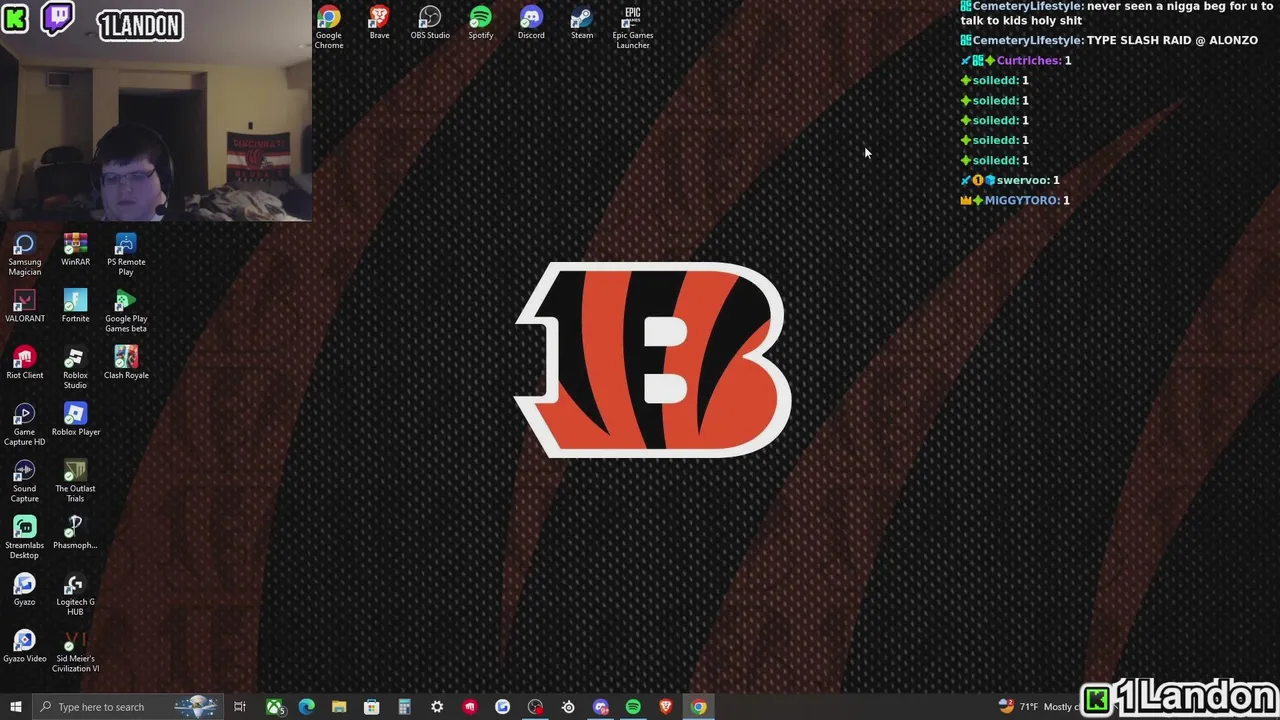Select the Samsung Magician desktop icon

pyautogui.click(x=25, y=255)
